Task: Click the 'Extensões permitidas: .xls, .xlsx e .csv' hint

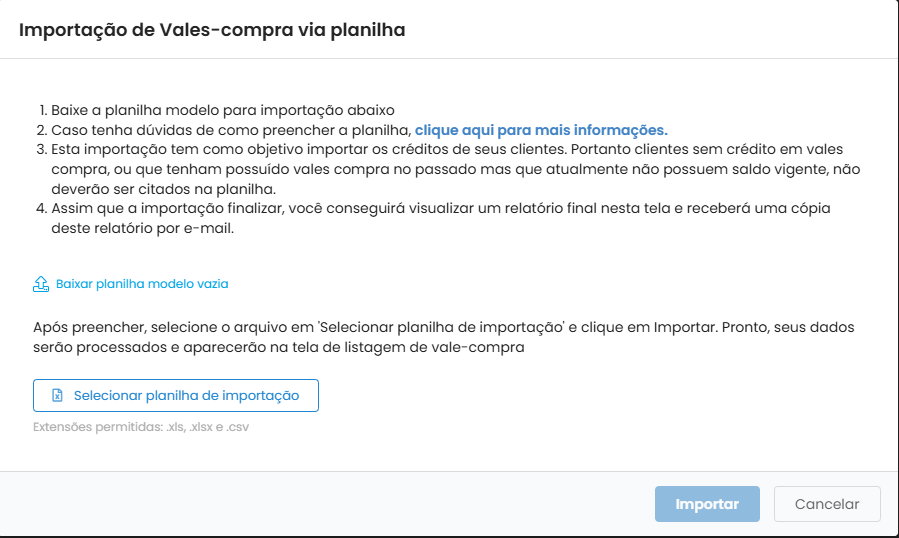Action: pyautogui.click(x=141, y=427)
